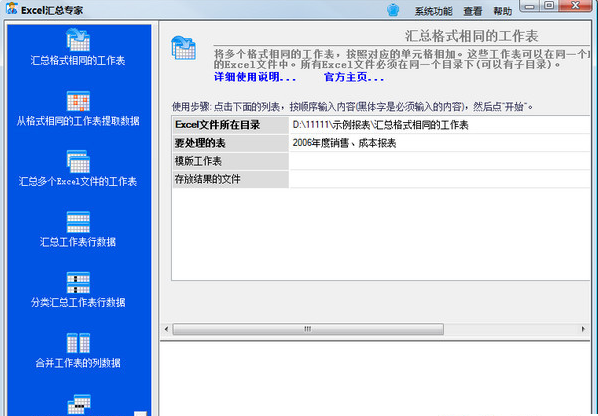The height and width of the screenshot is (416, 598).
Task: Click the 合并工作表的列数据 label
Action: click(78, 363)
